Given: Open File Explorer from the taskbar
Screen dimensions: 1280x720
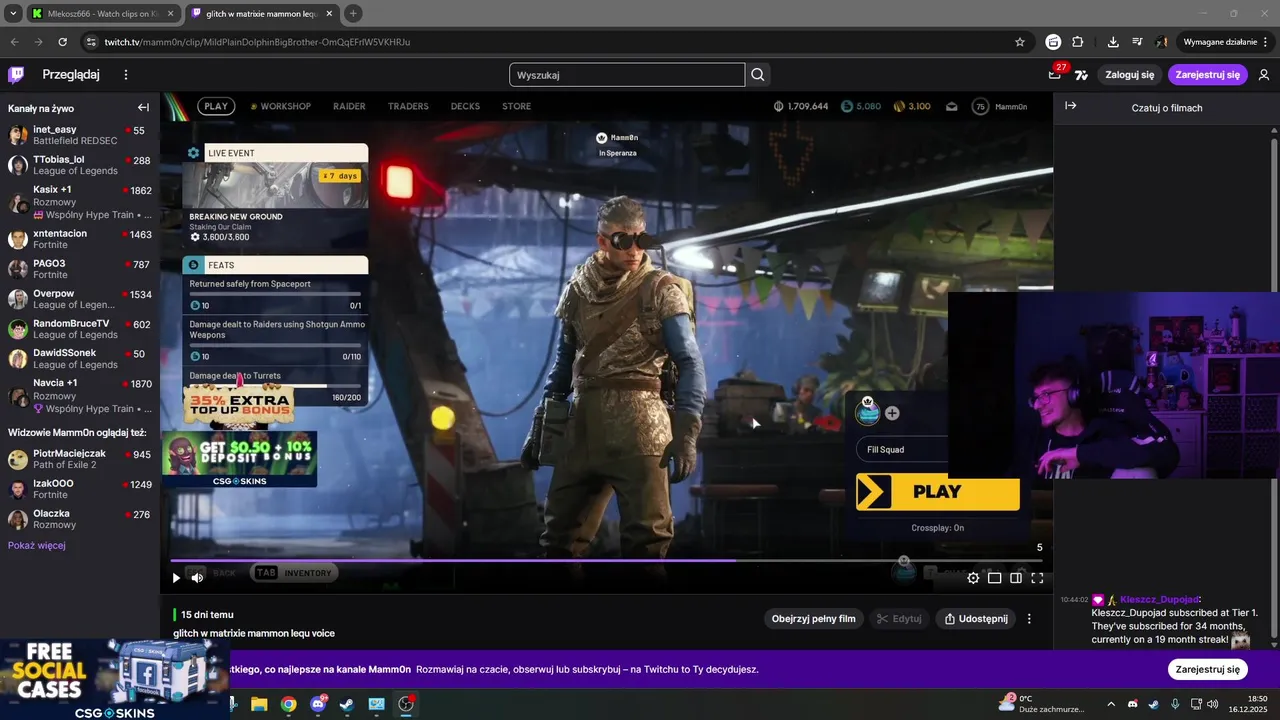Looking at the screenshot, I should 259,704.
